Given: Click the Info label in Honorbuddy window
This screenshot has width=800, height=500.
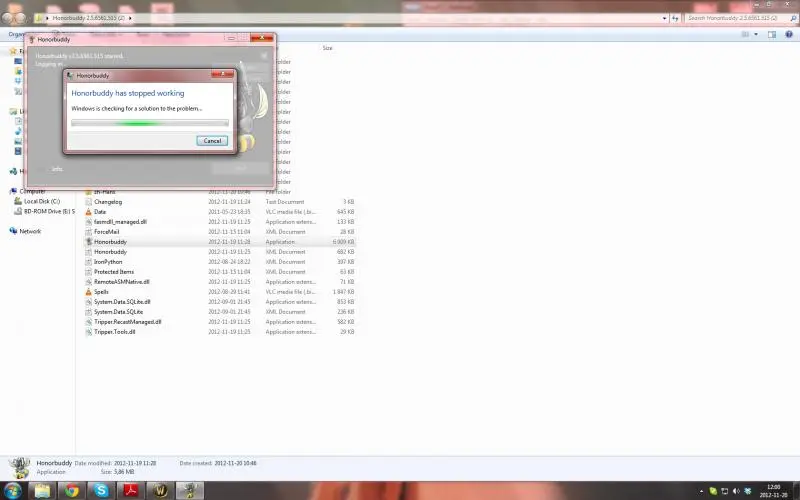Looking at the screenshot, I should 57,169.
